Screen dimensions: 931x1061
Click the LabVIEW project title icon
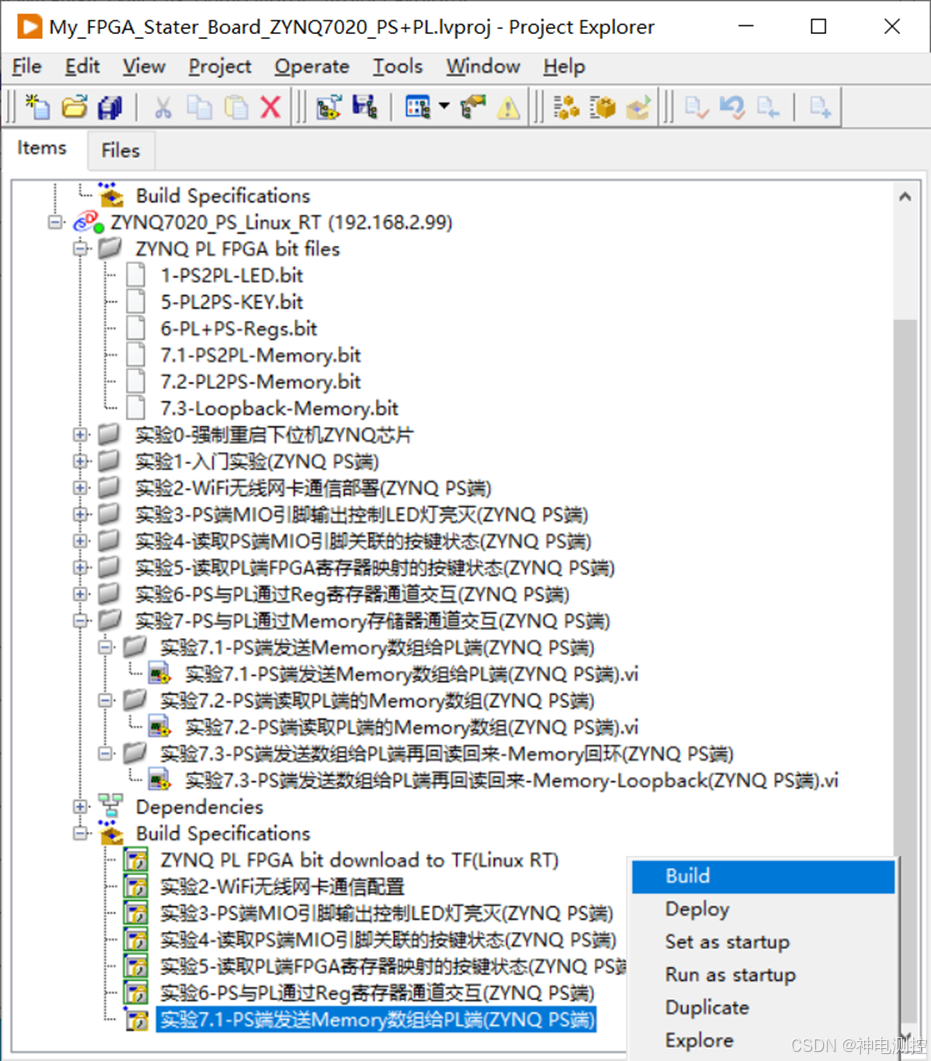pyautogui.click(x=29, y=27)
